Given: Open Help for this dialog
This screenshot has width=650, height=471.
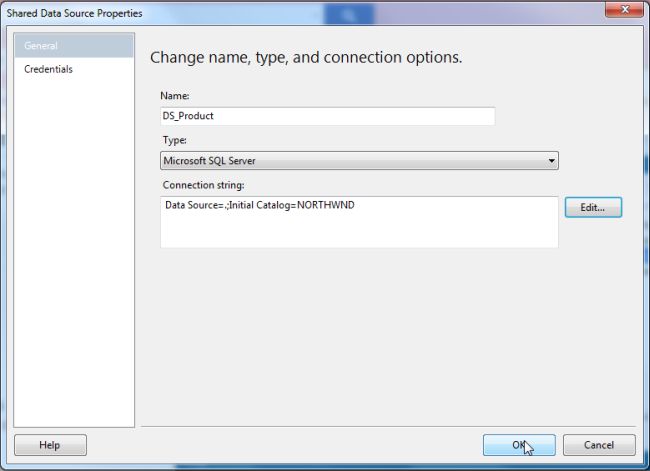Looking at the screenshot, I should click(50, 445).
